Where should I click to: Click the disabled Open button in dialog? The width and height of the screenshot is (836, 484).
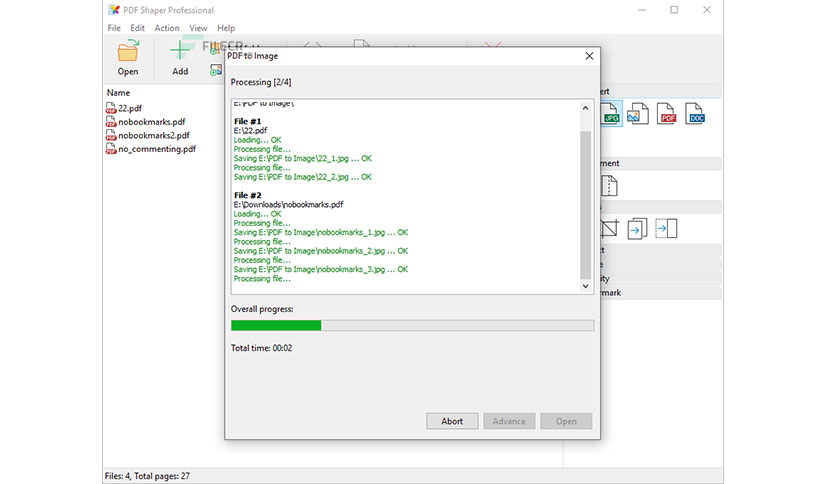tap(566, 421)
